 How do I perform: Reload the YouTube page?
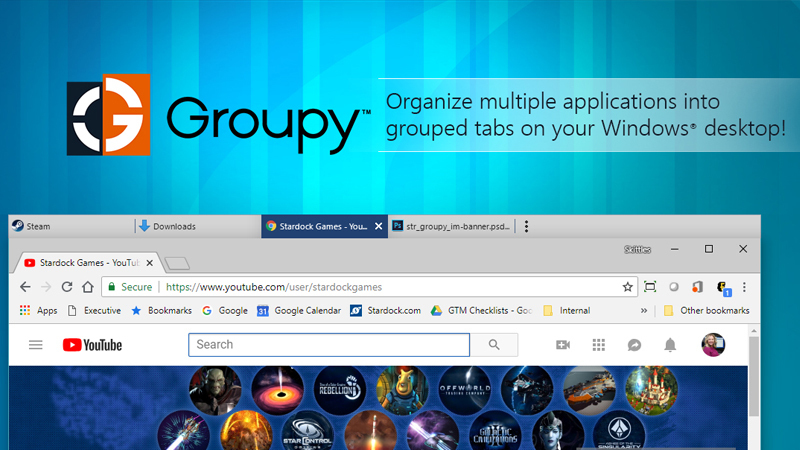point(67,287)
